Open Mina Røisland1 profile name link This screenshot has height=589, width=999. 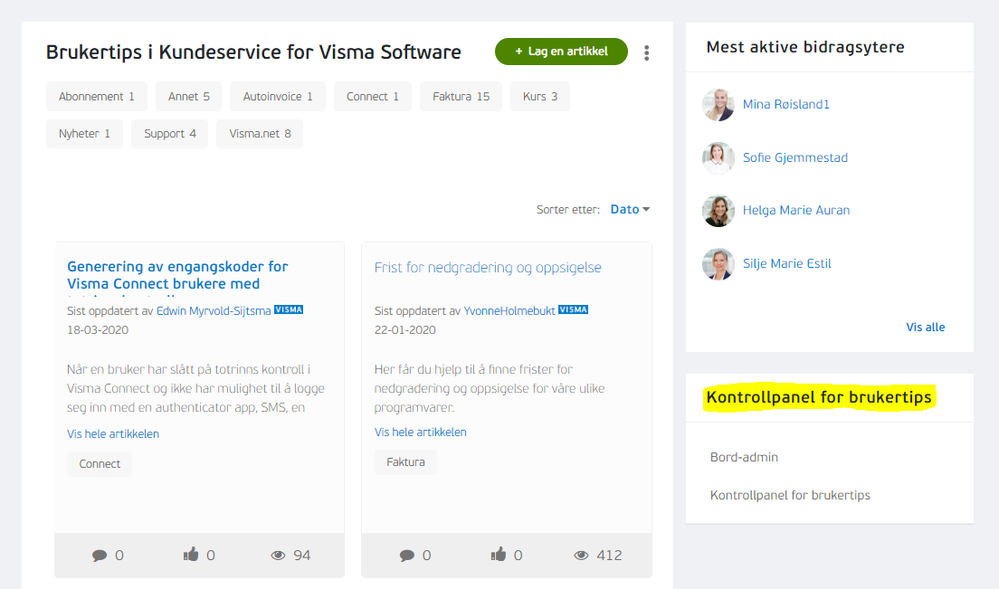coord(786,105)
